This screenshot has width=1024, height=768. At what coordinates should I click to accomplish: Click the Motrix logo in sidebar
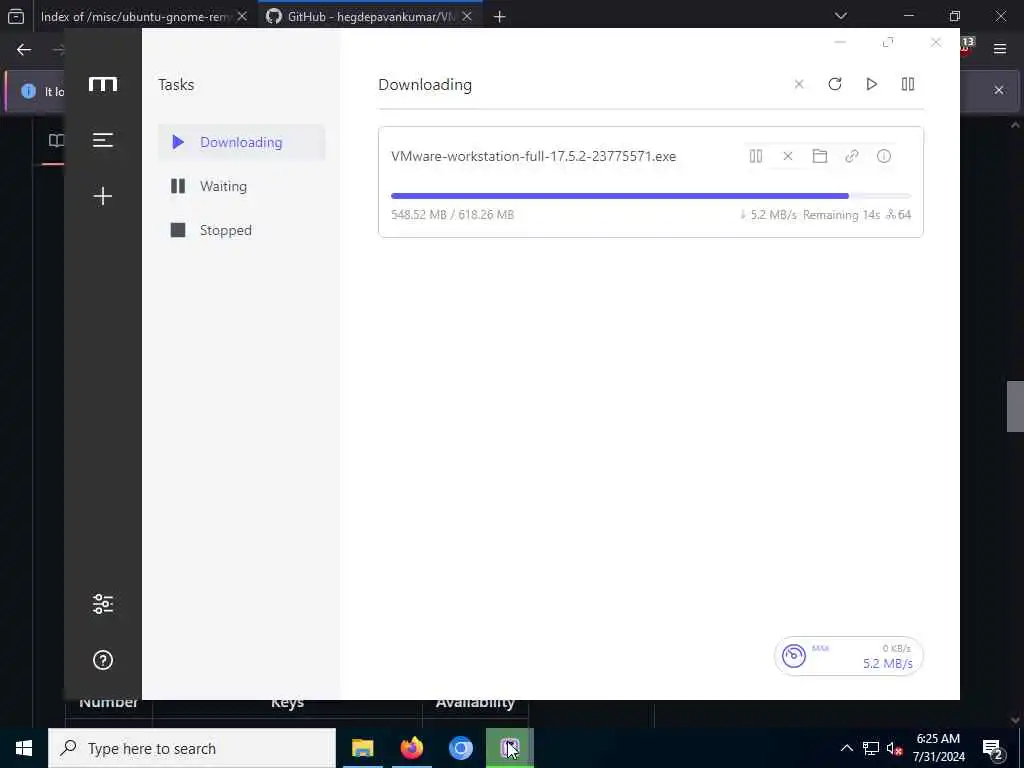point(103,84)
